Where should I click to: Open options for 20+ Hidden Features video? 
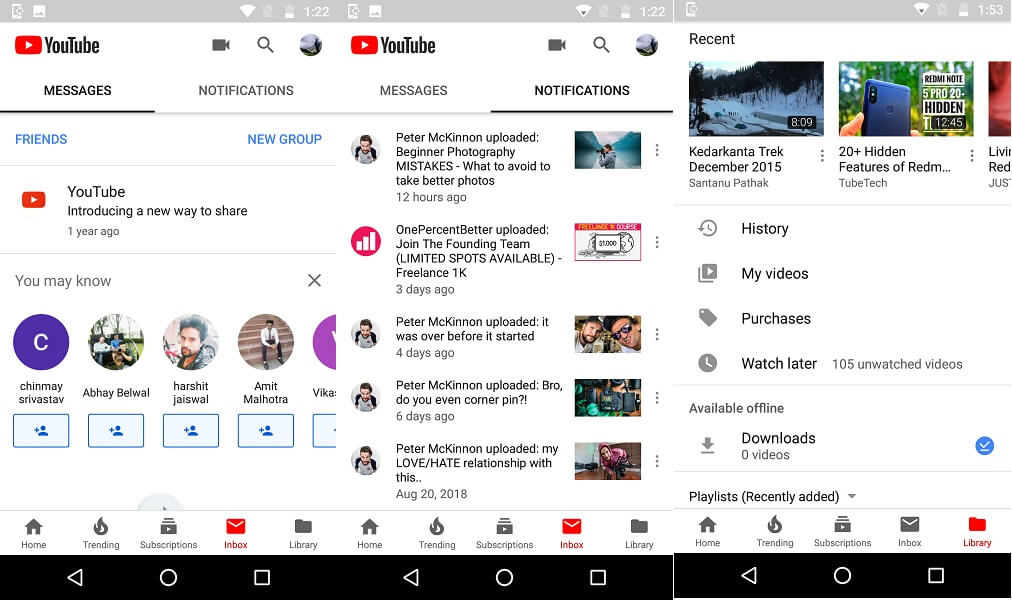click(972, 155)
